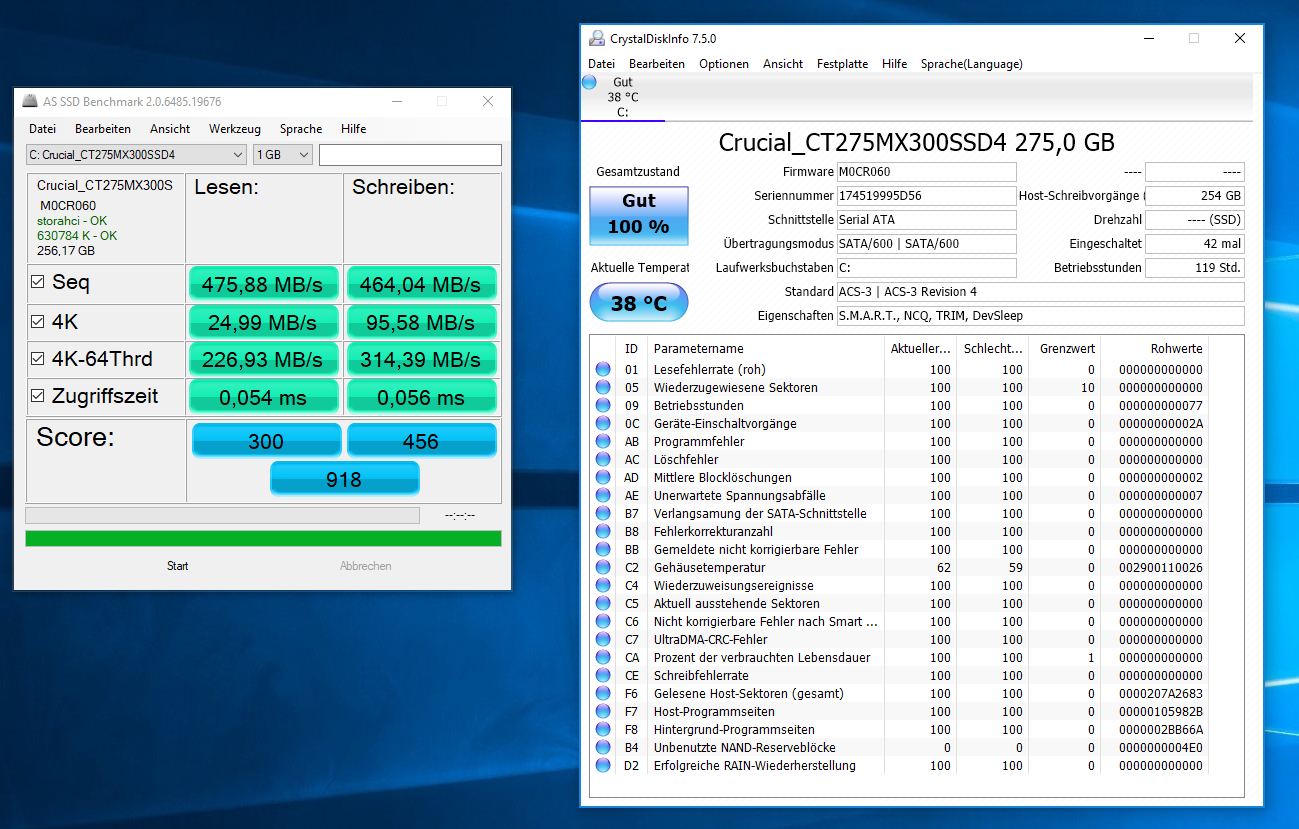1299x829 pixels.
Task: Click status orb for Wiederzuweisungsereignisse
Action: (x=603, y=585)
